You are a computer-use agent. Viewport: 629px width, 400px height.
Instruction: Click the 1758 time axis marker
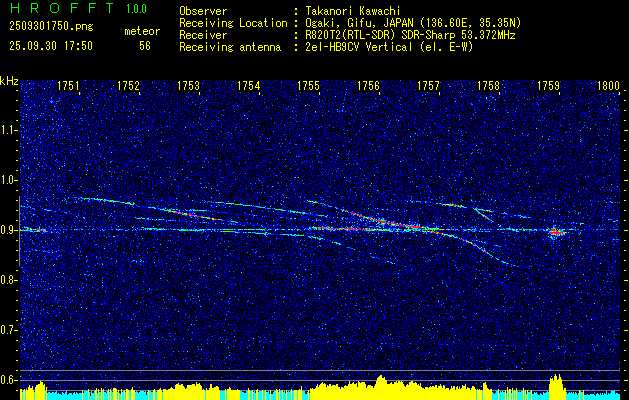tap(489, 86)
